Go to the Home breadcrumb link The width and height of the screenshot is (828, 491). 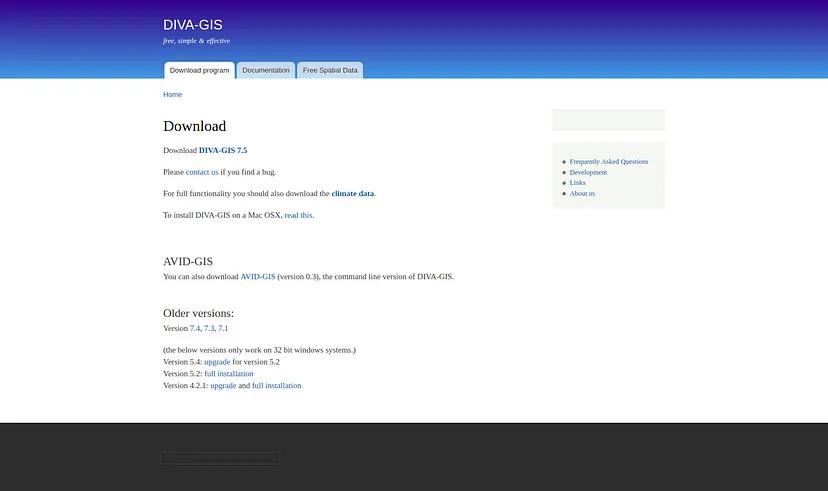(173, 95)
